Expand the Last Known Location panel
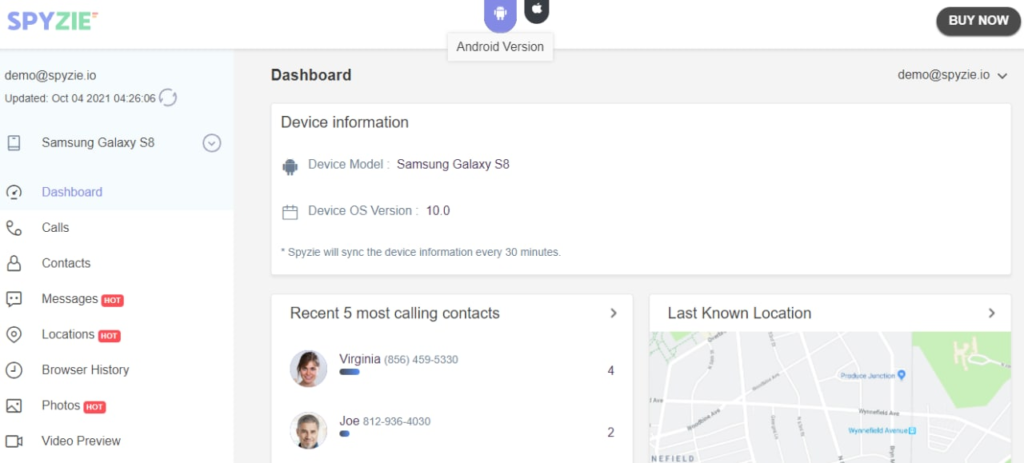1024x463 pixels. [x=991, y=313]
